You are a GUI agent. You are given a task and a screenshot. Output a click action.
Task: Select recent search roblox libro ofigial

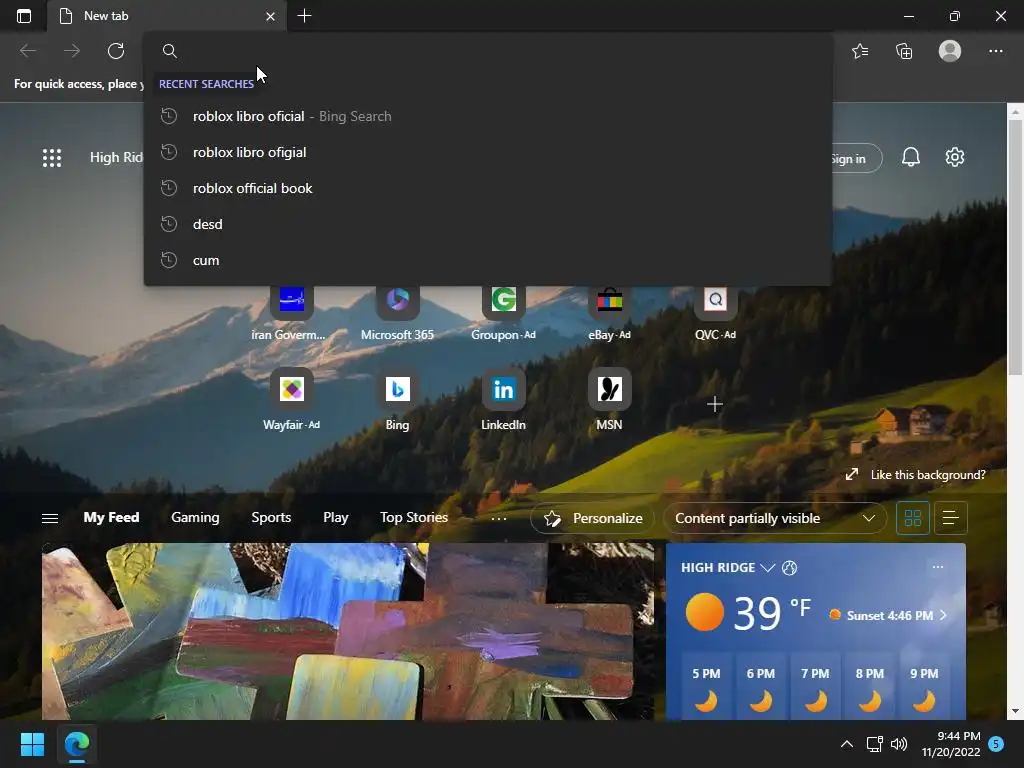click(487, 152)
